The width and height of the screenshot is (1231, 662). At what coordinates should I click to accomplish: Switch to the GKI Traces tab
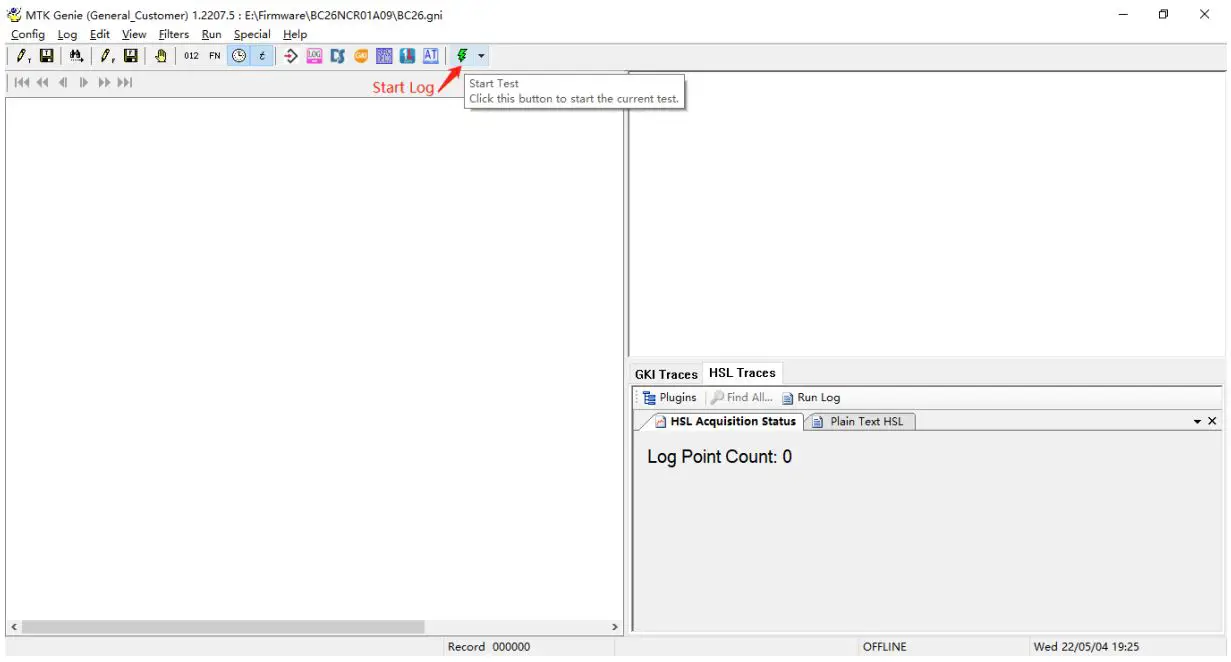[x=665, y=373]
